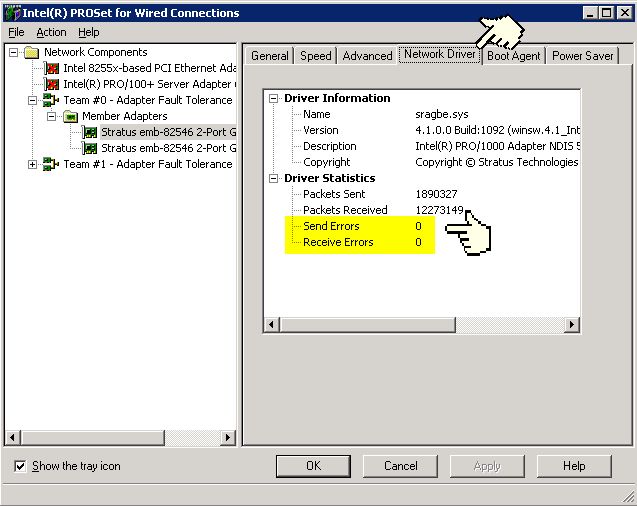This screenshot has height=506, width=637.
Task: Click the driver panel left scroll arrow
Action: coord(272,324)
